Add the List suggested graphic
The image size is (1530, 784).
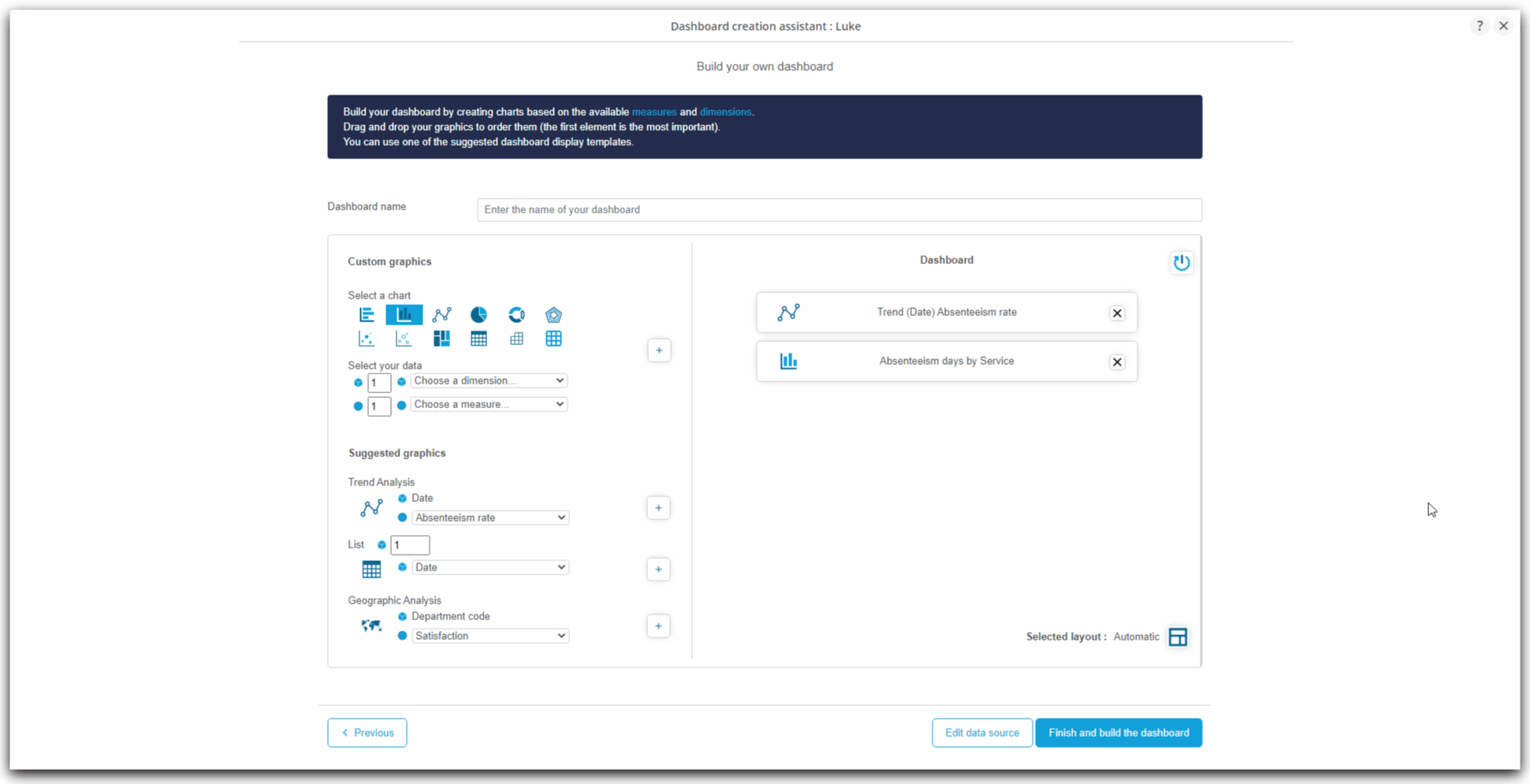[x=658, y=569]
